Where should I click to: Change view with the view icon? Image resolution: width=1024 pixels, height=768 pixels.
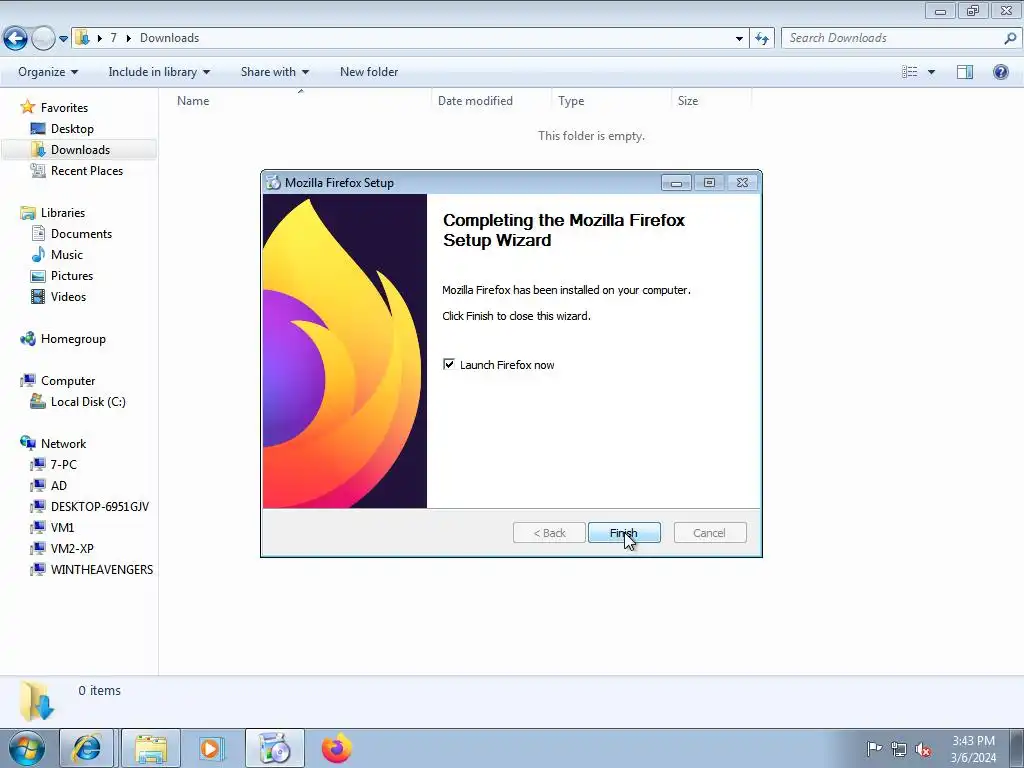909,72
